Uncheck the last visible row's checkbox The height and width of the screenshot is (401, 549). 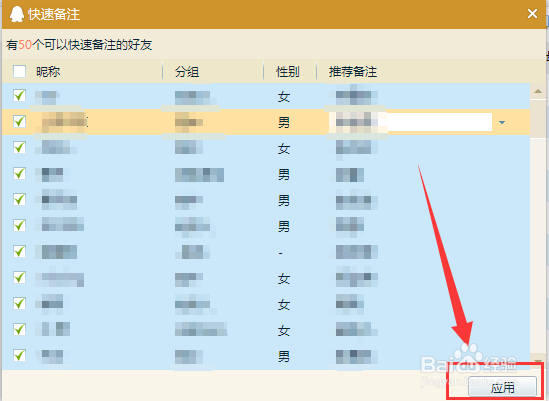(x=19, y=355)
